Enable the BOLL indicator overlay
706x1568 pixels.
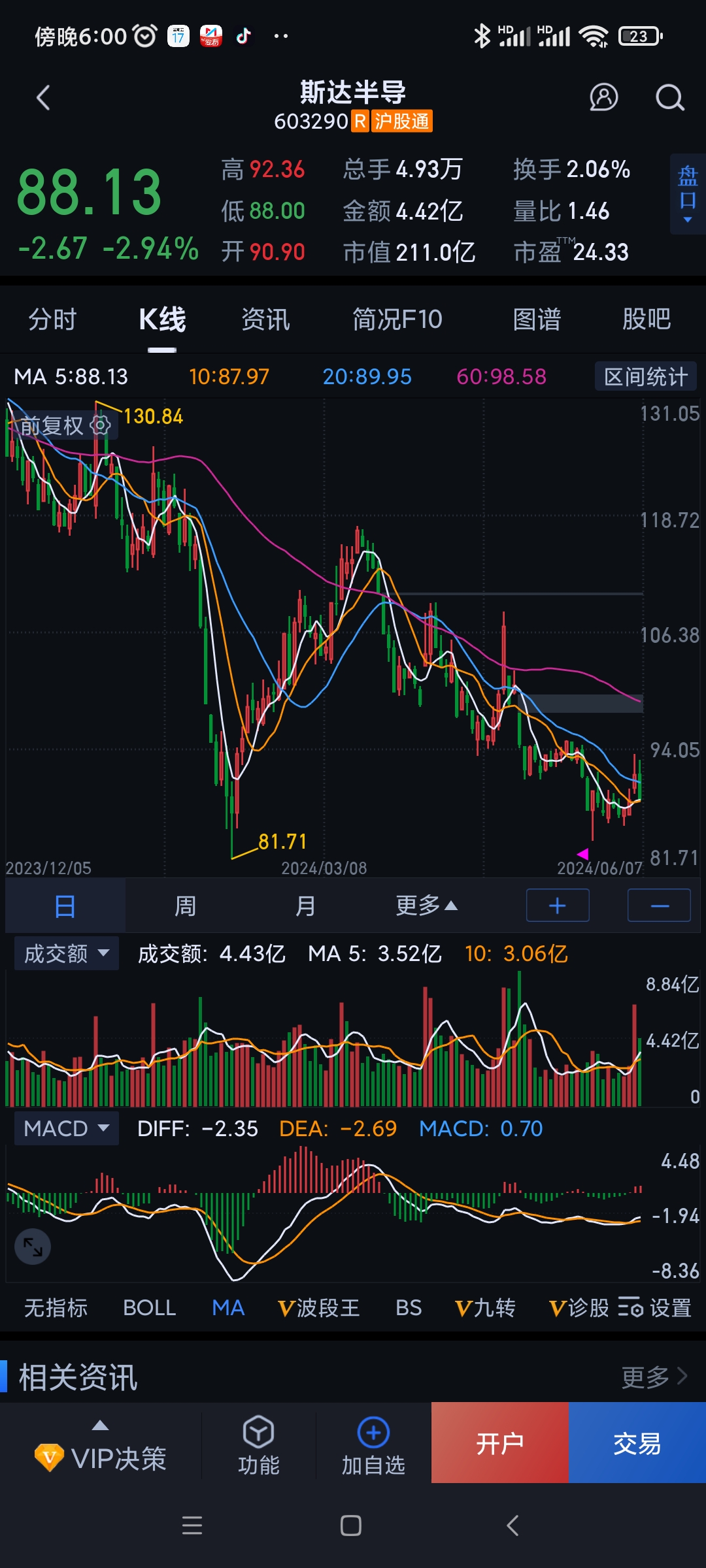[x=149, y=1307]
